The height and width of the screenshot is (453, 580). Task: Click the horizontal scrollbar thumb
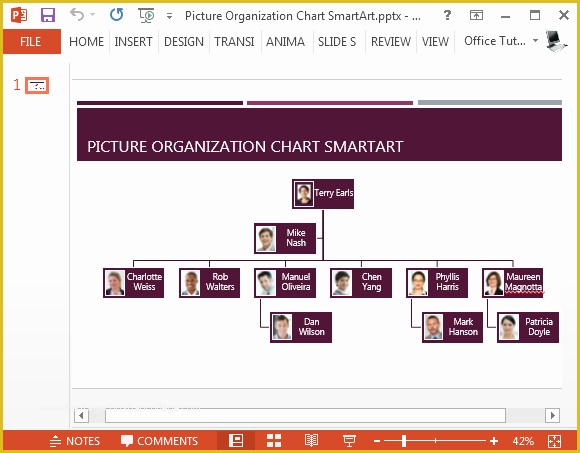click(x=305, y=415)
